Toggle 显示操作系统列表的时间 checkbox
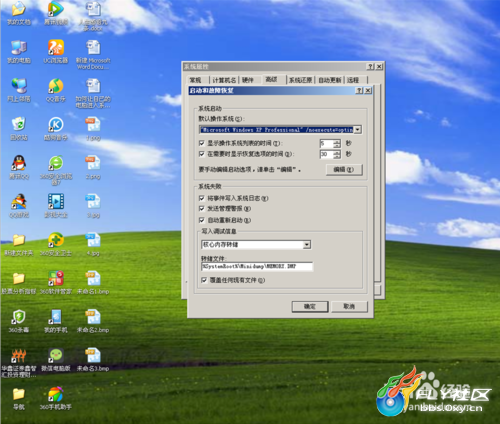The width and height of the screenshot is (500, 424). click(x=201, y=143)
